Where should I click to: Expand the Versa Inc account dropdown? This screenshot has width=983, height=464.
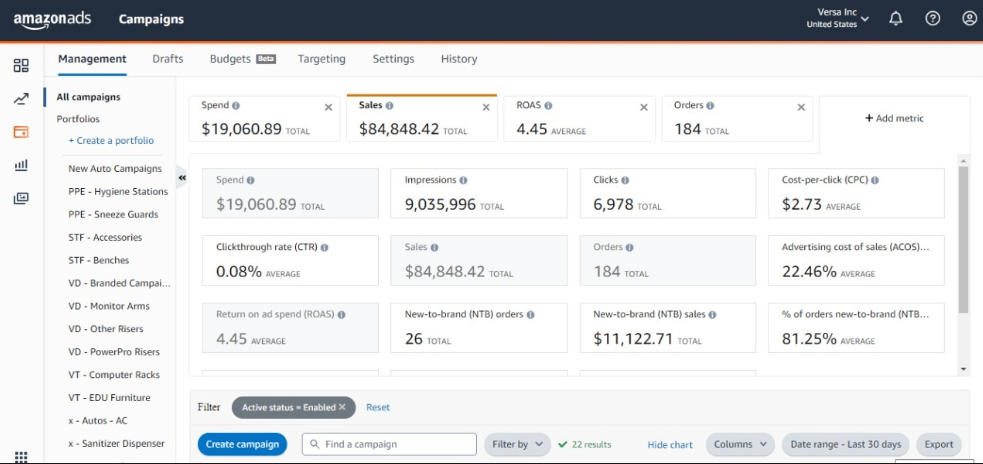coord(838,18)
